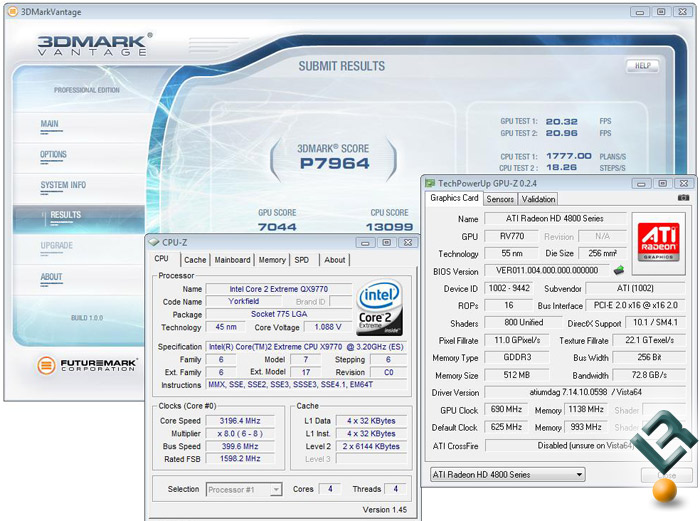
Task: Click the Instructions field in CPU-Z
Action: [306, 385]
